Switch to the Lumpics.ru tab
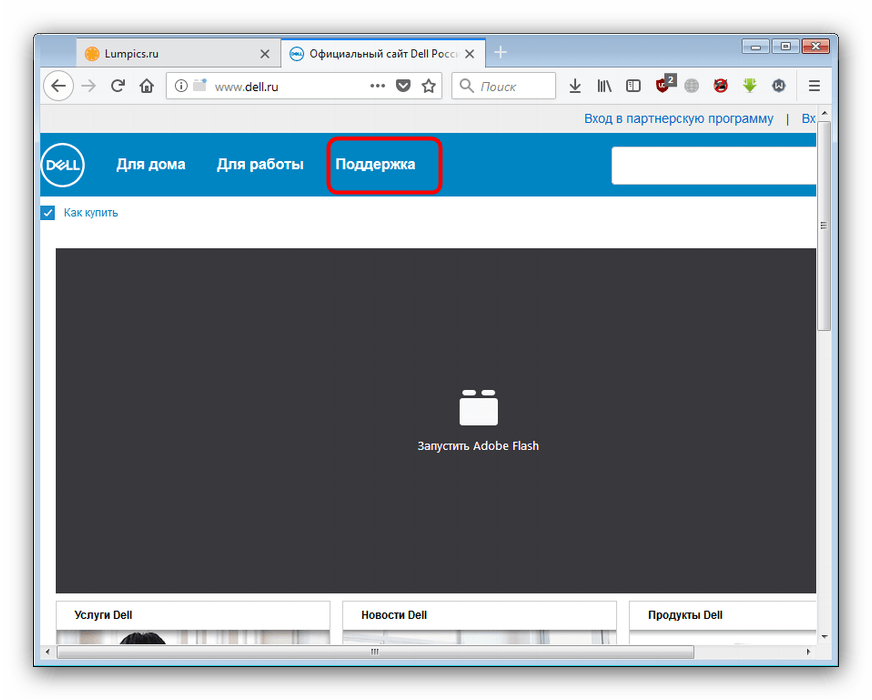This screenshot has height=700, width=872. (x=170, y=53)
